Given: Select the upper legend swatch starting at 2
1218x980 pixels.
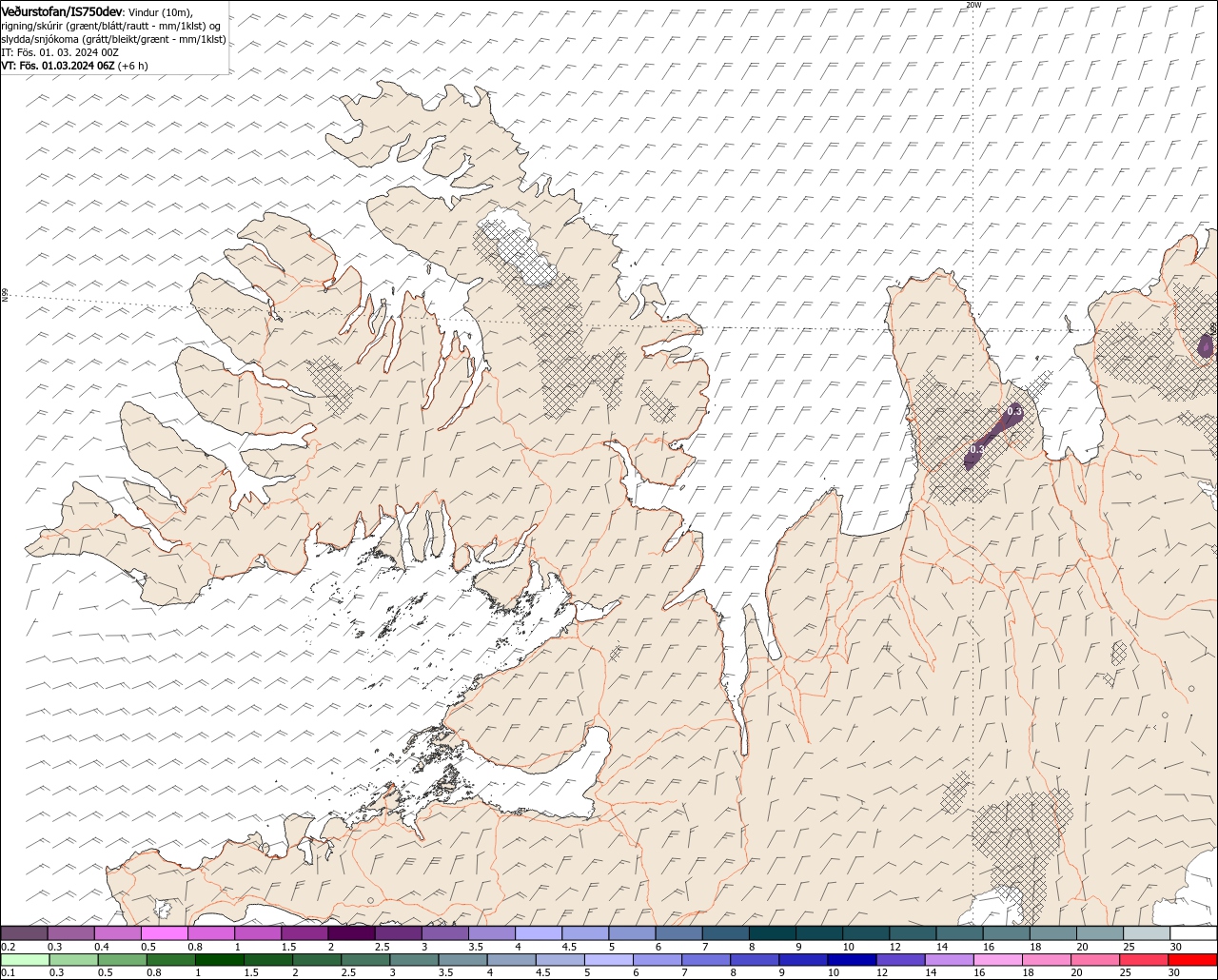Looking at the screenshot, I should (x=351, y=933).
